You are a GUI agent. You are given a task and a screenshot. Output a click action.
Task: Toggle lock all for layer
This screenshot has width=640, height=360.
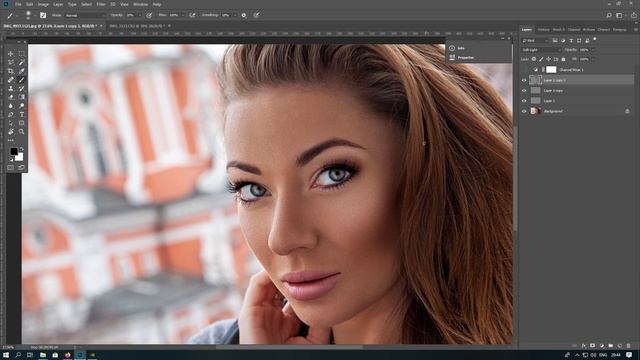563,59
